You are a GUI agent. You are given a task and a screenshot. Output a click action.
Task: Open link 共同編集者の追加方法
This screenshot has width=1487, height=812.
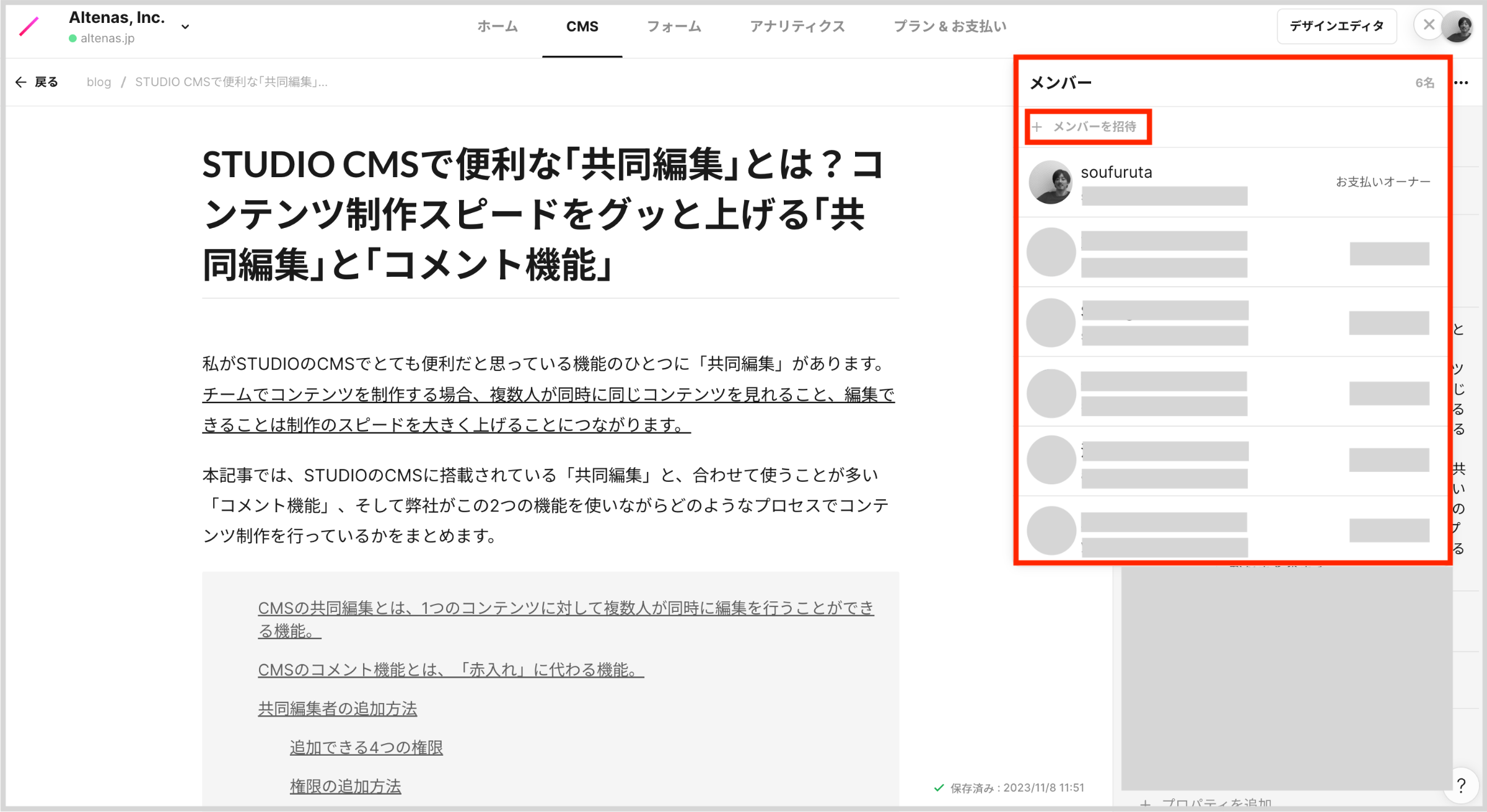(338, 709)
